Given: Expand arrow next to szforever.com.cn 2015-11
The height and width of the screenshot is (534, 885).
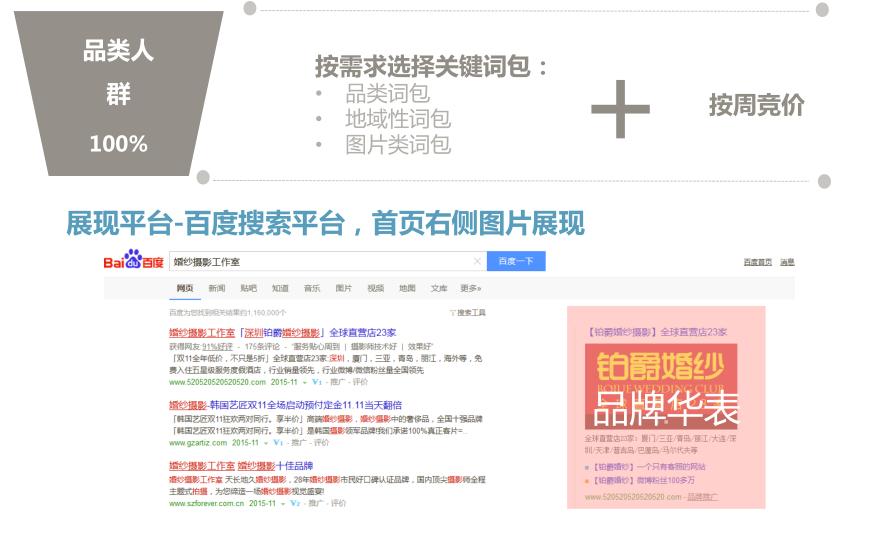Looking at the screenshot, I should [x=283, y=504].
